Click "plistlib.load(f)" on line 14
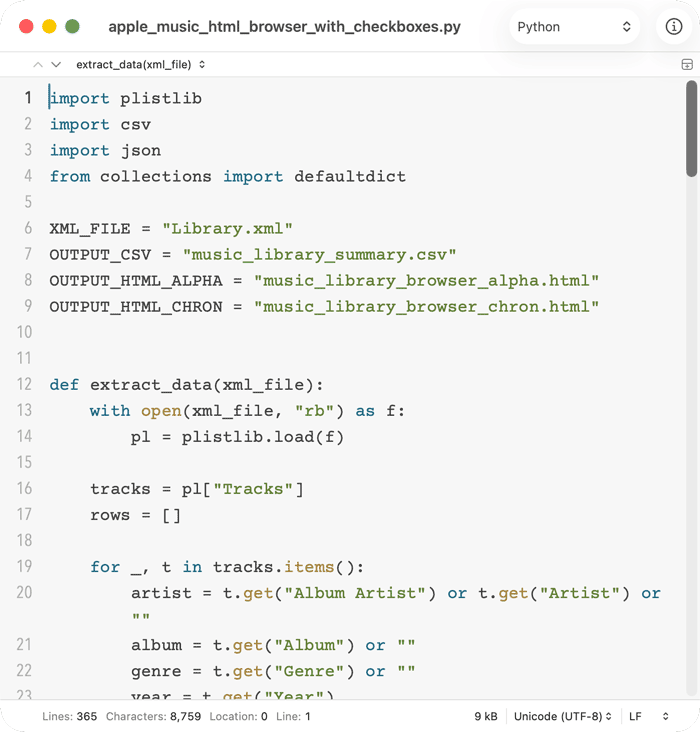700x732 pixels. click(x=262, y=437)
